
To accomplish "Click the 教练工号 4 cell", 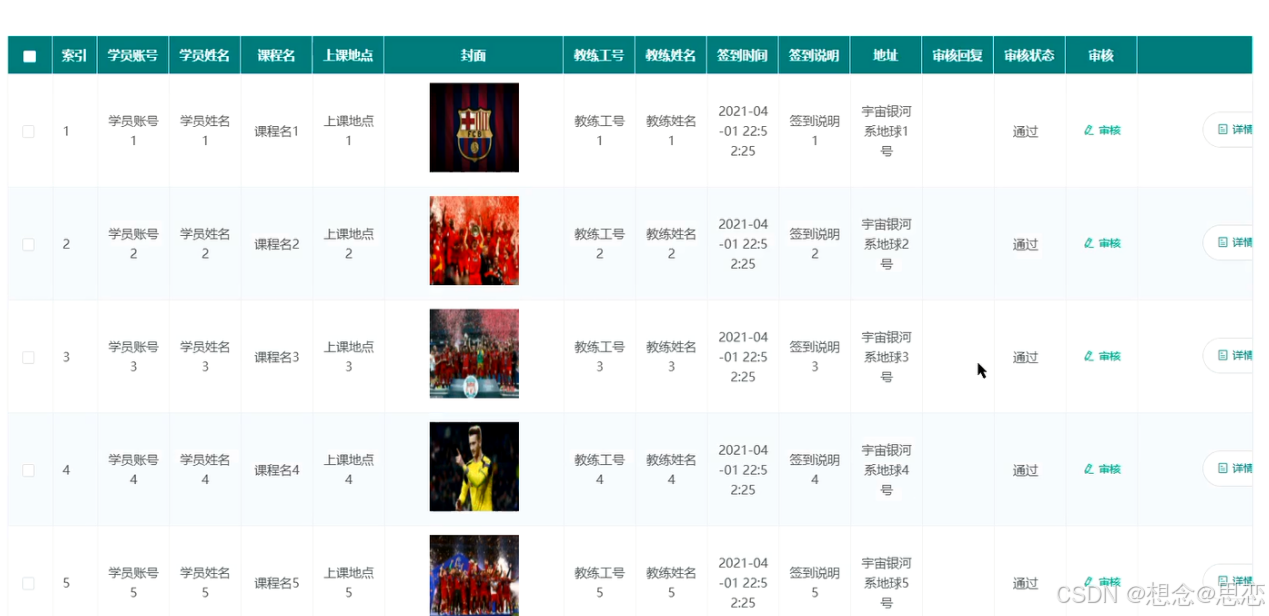I will point(599,470).
